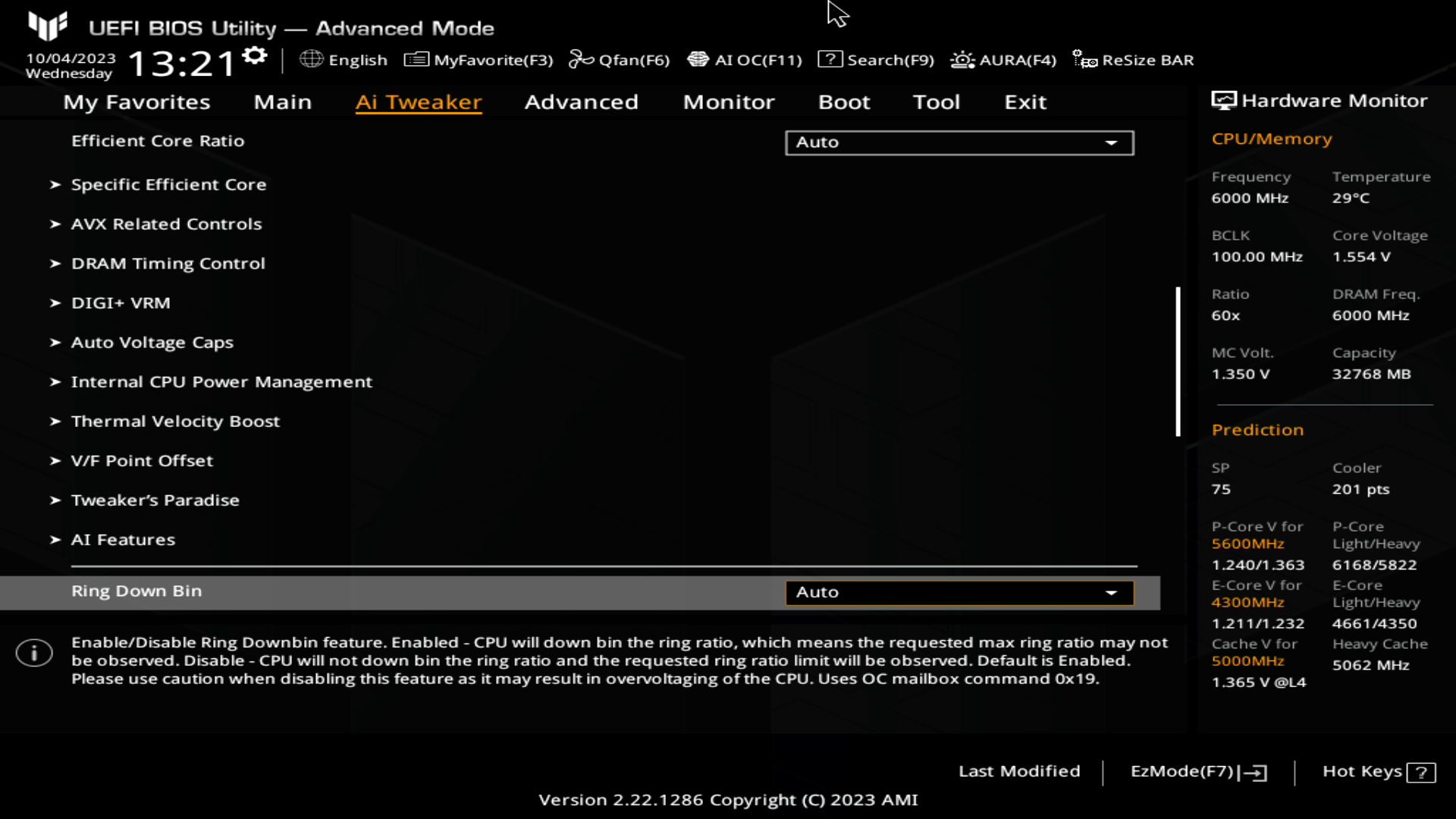Click the ReSize BAR icon
1456x819 pixels.
coord(1085,60)
